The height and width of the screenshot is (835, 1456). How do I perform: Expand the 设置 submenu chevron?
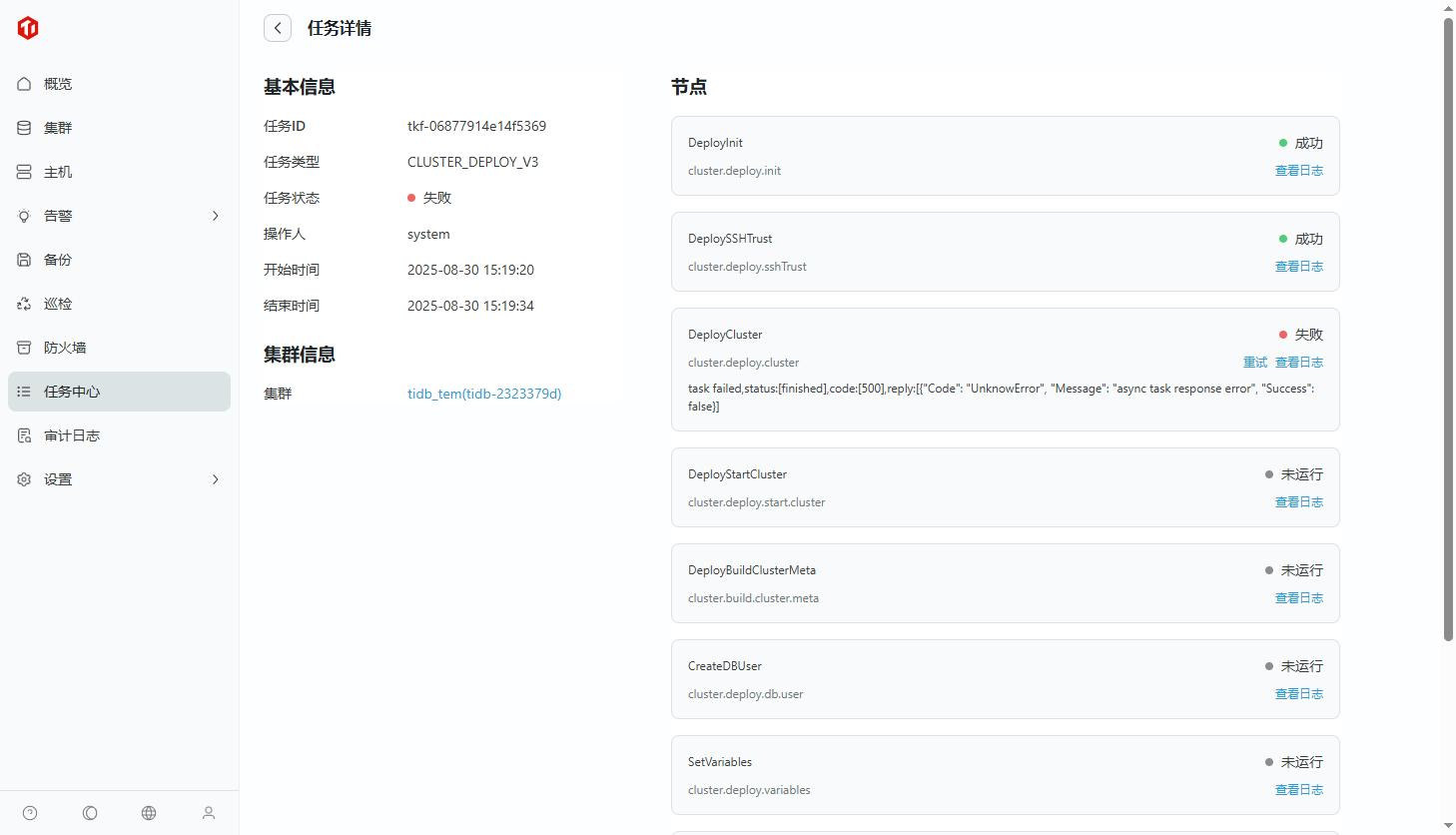point(215,479)
